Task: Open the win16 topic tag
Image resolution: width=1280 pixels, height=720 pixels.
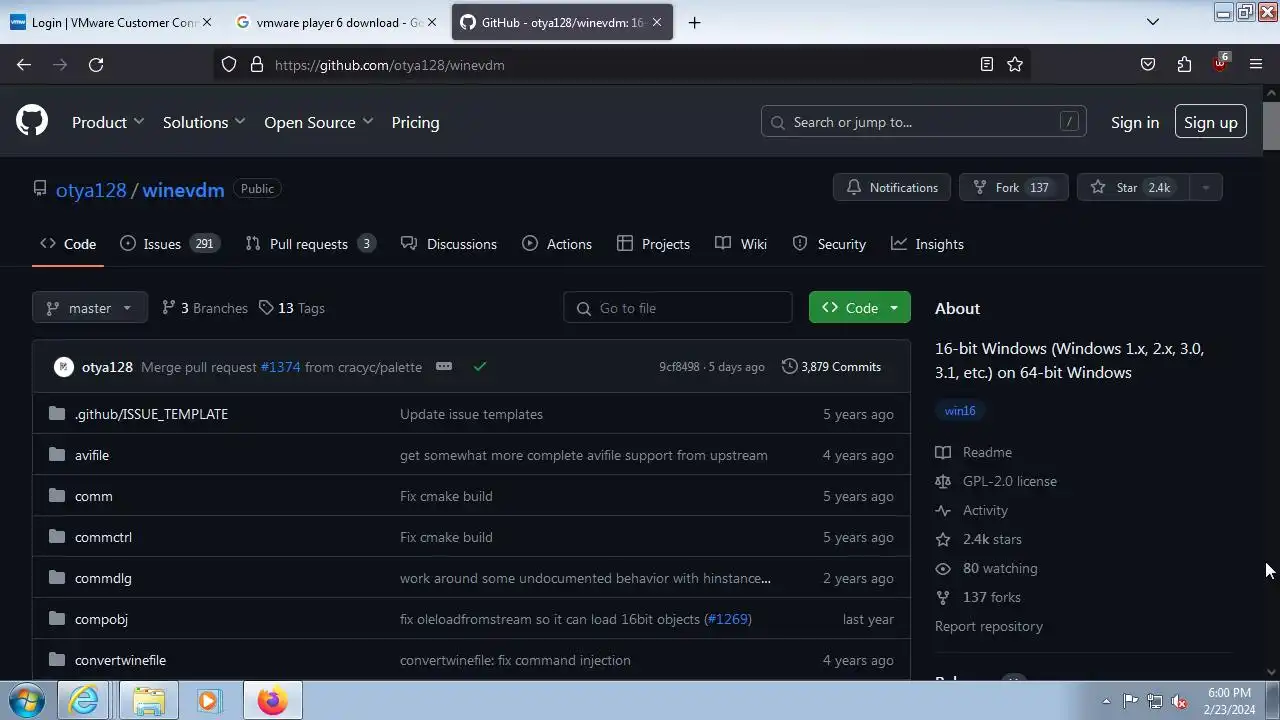Action: click(960, 411)
